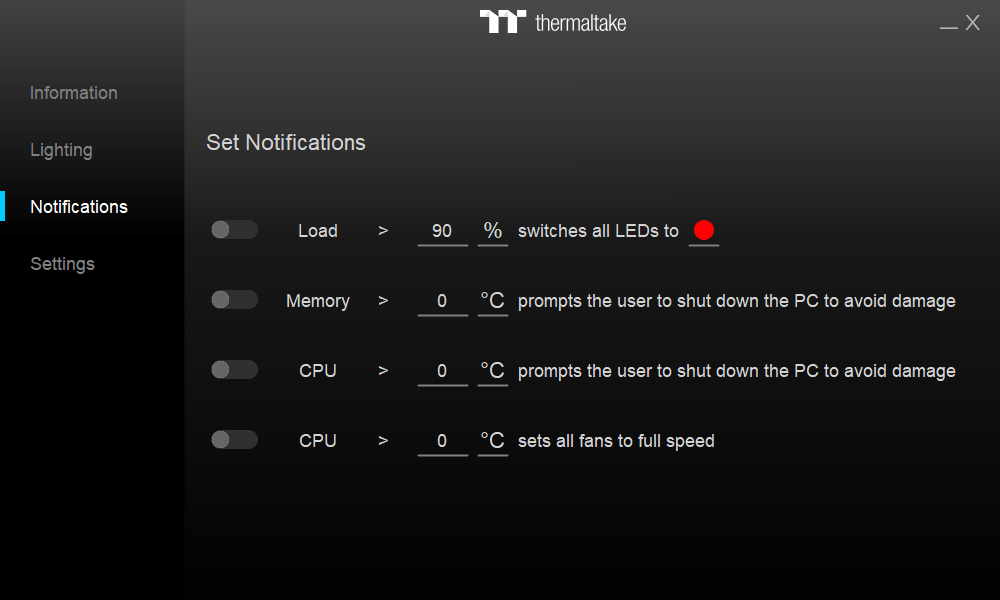This screenshot has height=600, width=1000.
Task: Edit CPU fan speed temperature field
Action: tap(442, 442)
